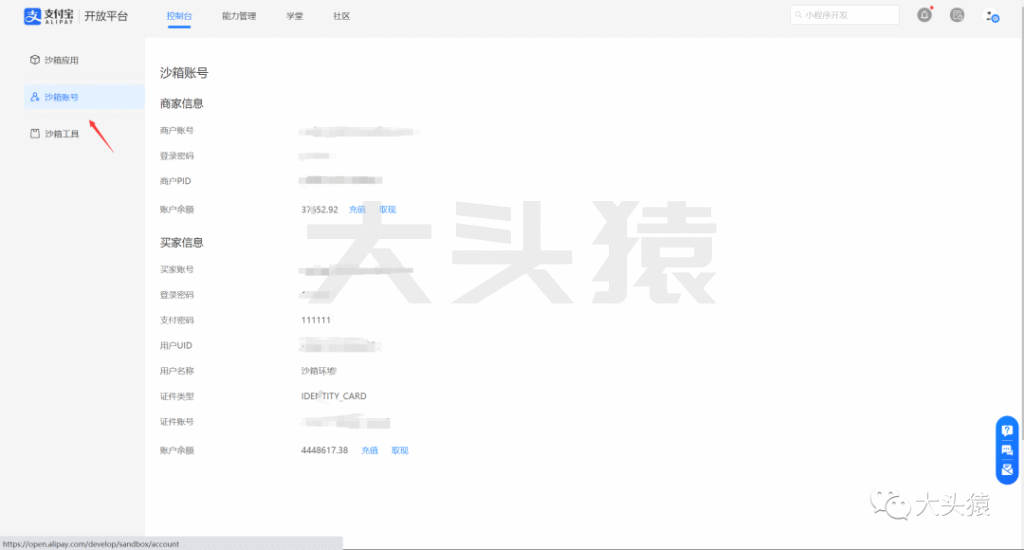Open the user avatar account menu
Screen dimensions: 1024x550
[x=992, y=16]
